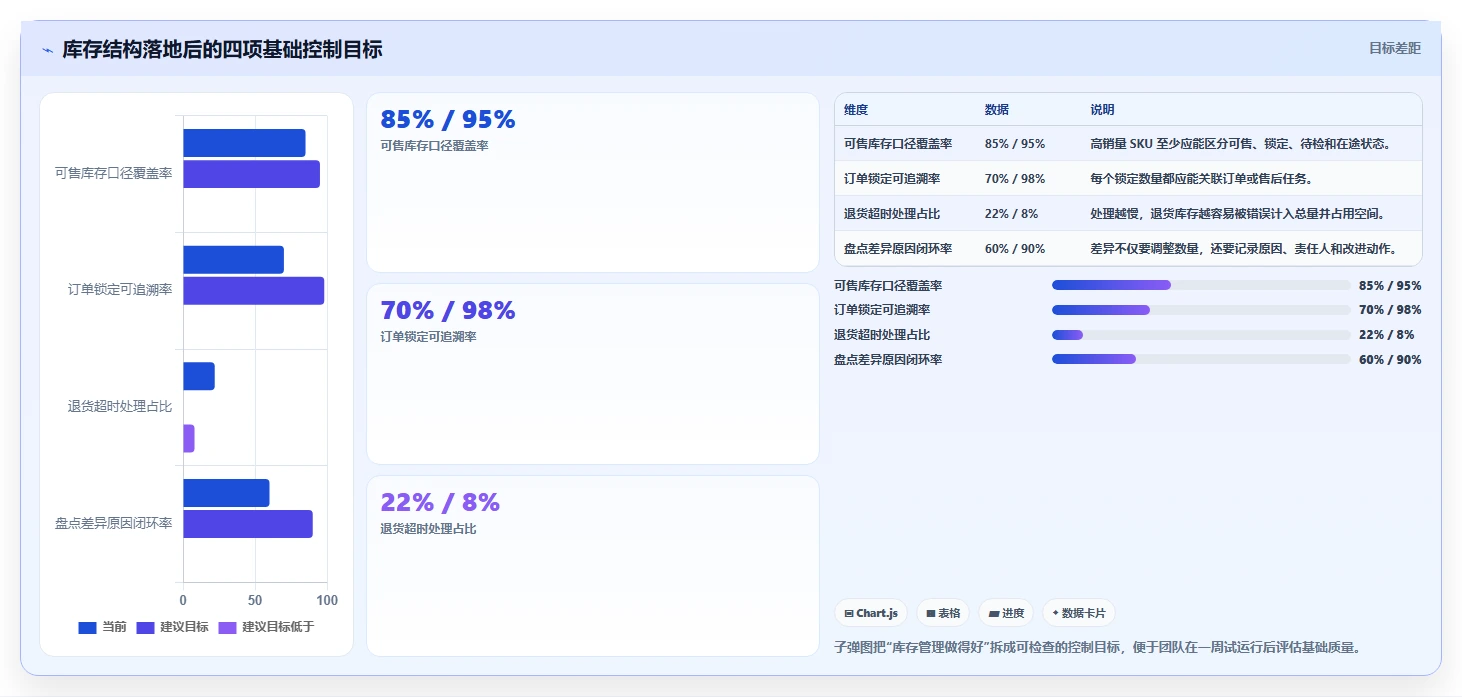This screenshot has width=1462, height=697.
Task: Click the blue 当前 legend swatch
Action: 87,627
